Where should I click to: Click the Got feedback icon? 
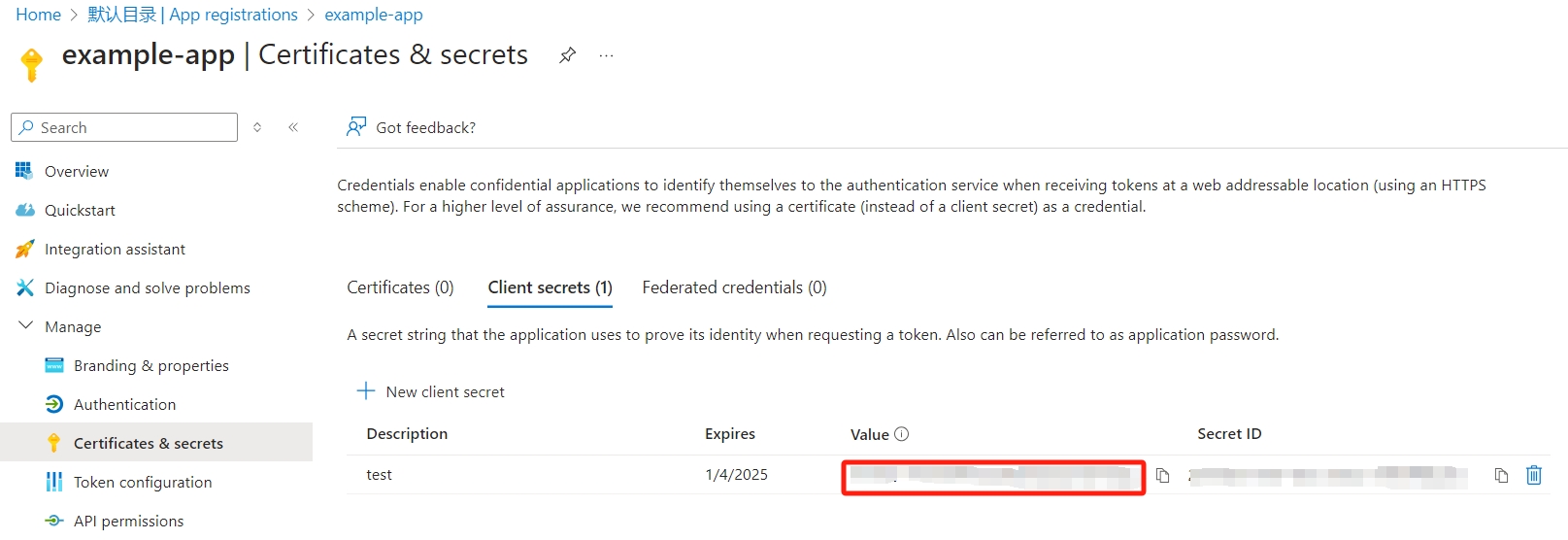356,127
